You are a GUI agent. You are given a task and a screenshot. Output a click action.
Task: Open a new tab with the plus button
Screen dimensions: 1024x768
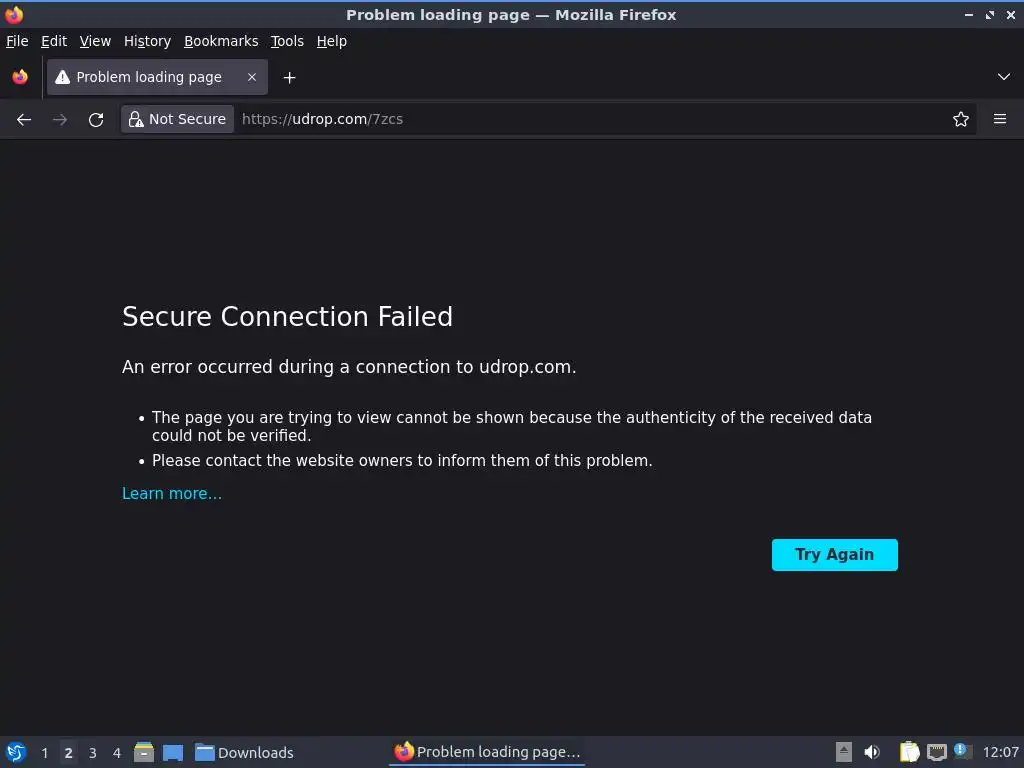coord(289,77)
